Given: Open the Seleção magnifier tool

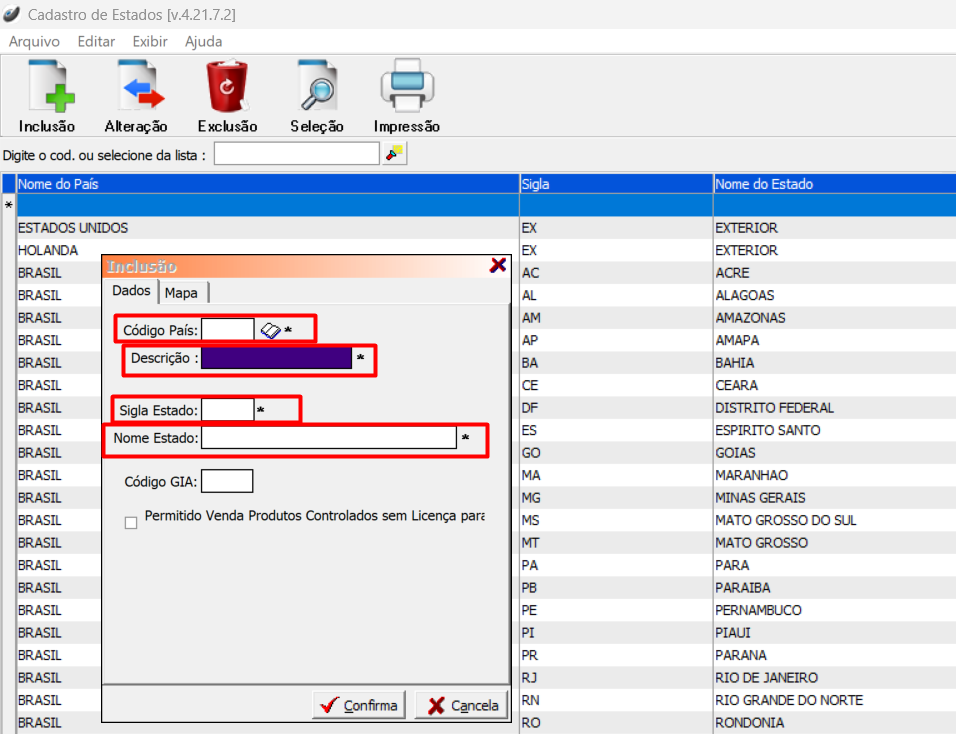Looking at the screenshot, I should point(317,88).
